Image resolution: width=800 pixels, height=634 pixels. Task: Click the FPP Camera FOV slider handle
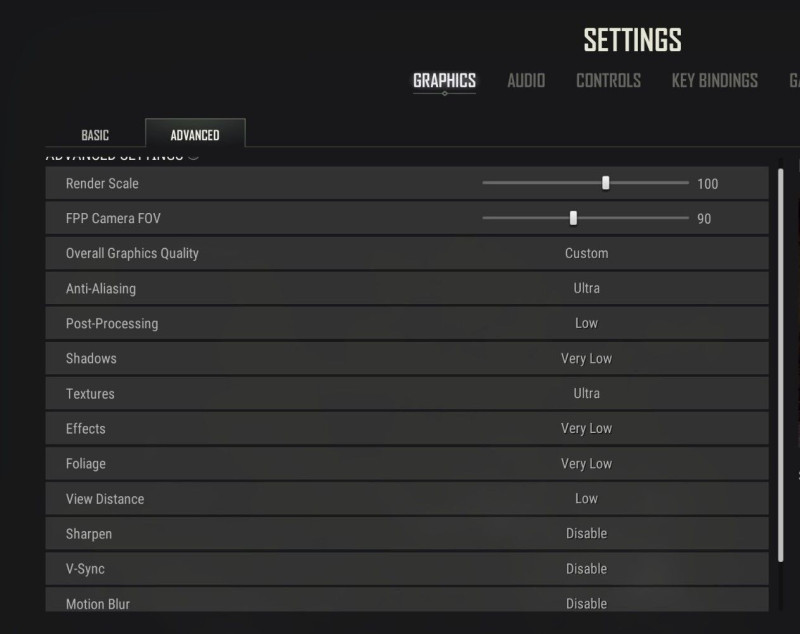click(573, 218)
